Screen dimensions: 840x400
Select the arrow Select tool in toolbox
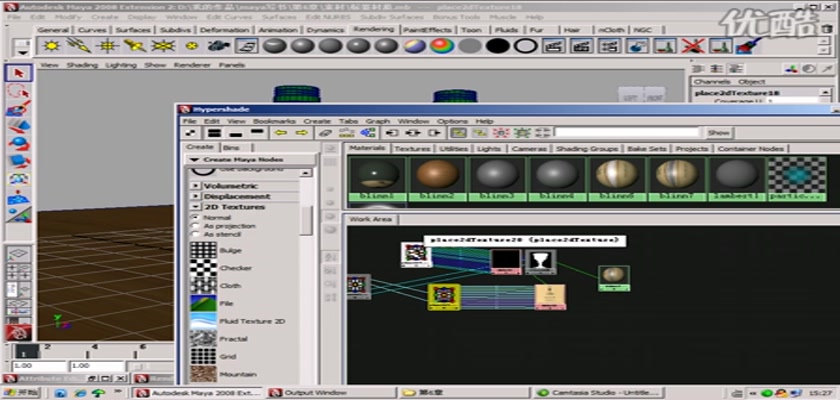19,73
